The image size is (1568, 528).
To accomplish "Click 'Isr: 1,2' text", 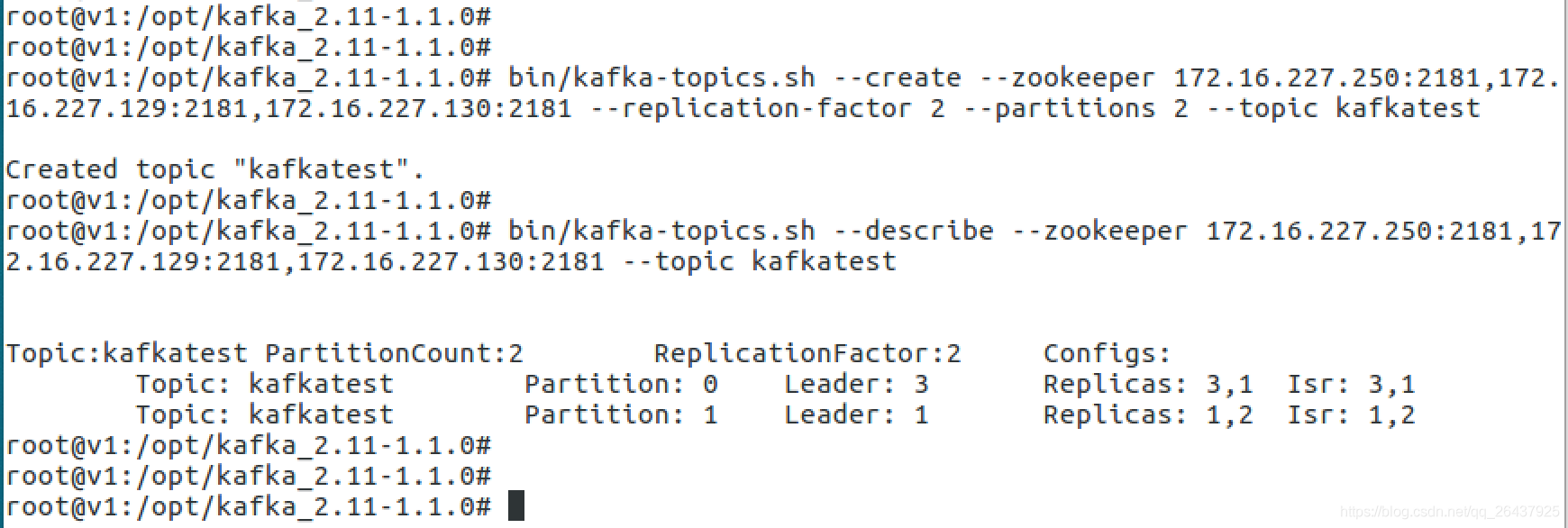I will coord(1352,414).
